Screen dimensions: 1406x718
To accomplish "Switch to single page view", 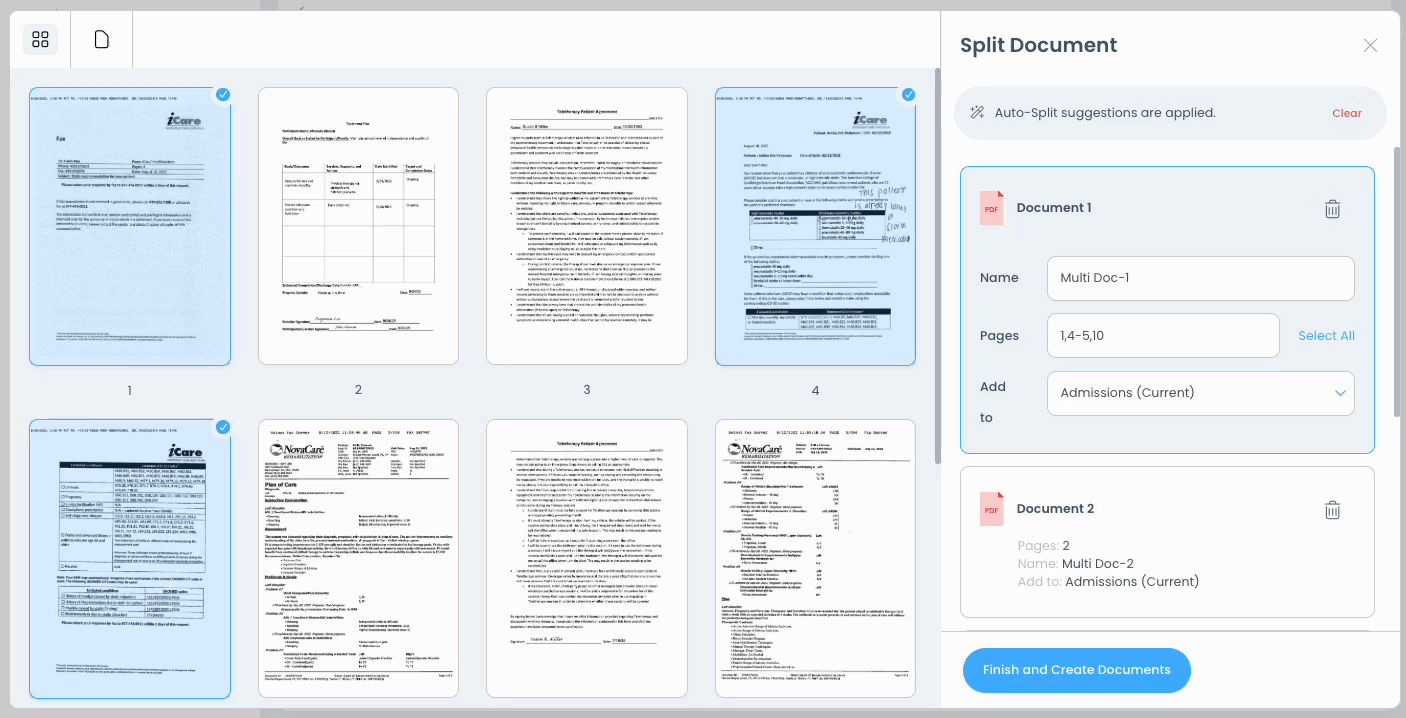I will (102, 39).
